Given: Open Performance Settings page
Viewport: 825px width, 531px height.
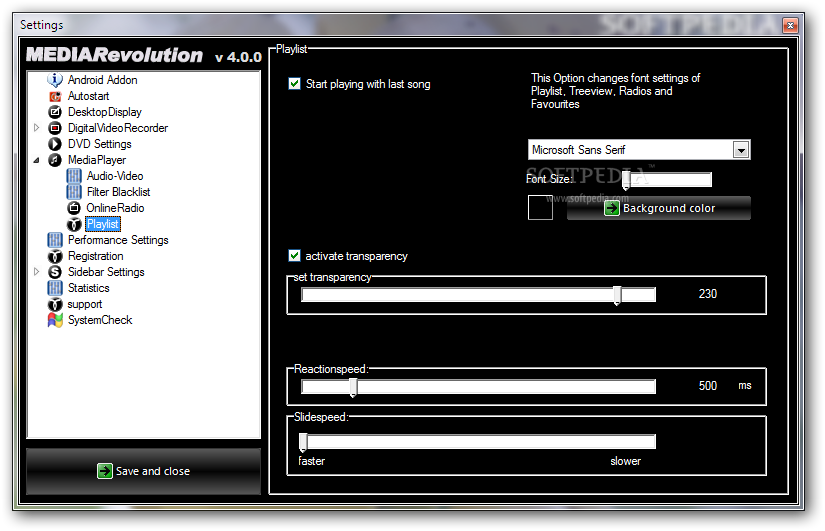Looking at the screenshot, I should (x=118, y=240).
